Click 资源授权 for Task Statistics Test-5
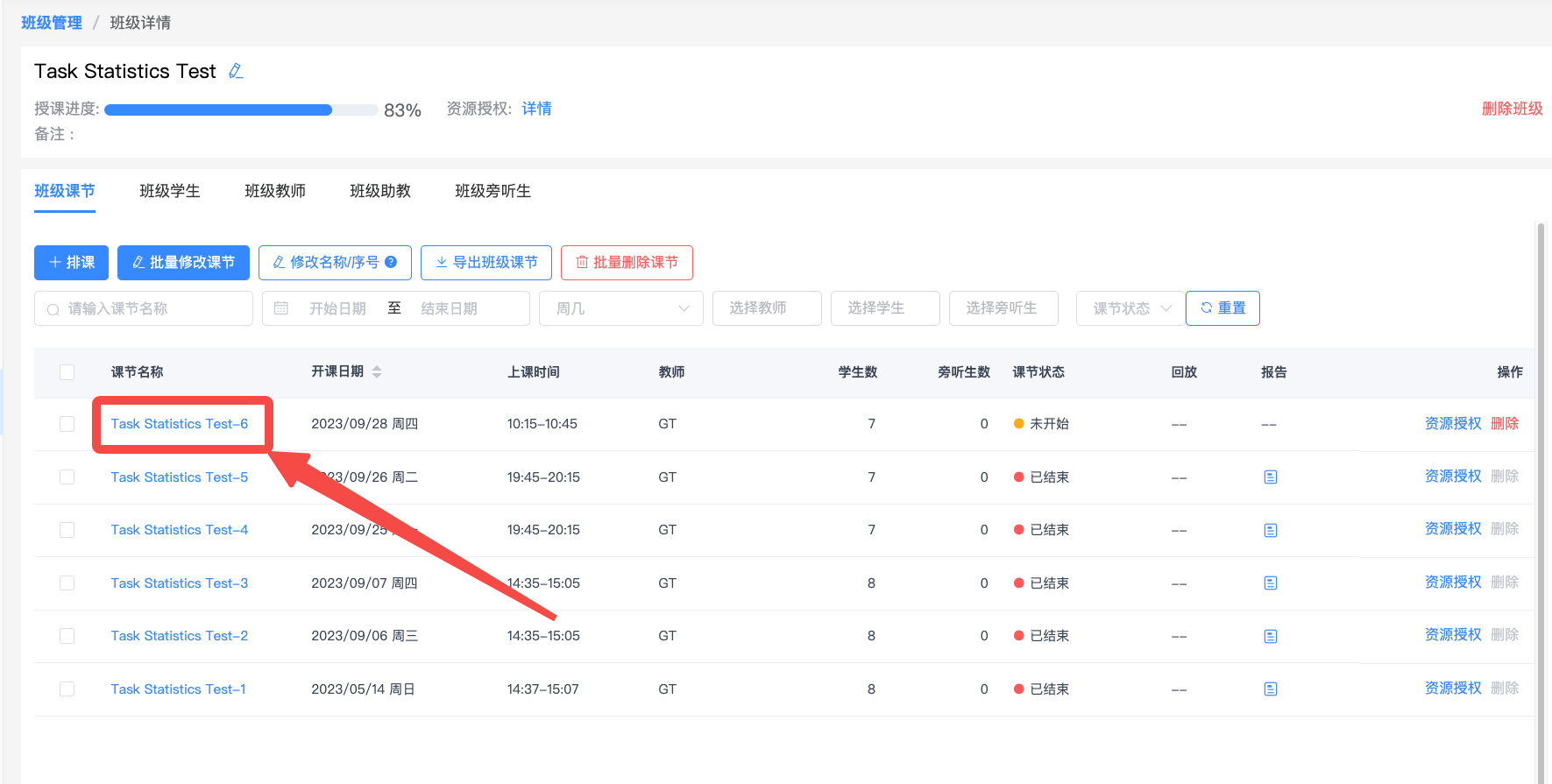The width and height of the screenshot is (1552, 784). pyautogui.click(x=1453, y=477)
